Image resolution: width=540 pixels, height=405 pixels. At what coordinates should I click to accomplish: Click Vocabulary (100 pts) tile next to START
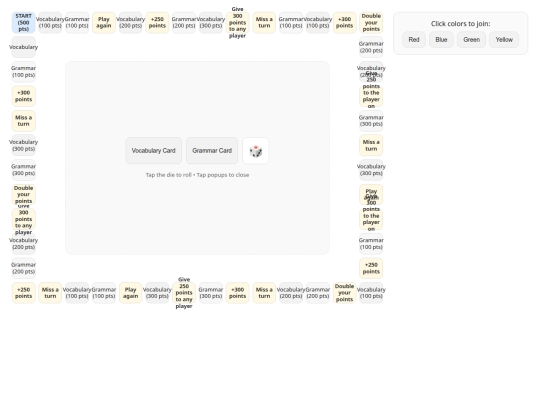pos(50,23)
